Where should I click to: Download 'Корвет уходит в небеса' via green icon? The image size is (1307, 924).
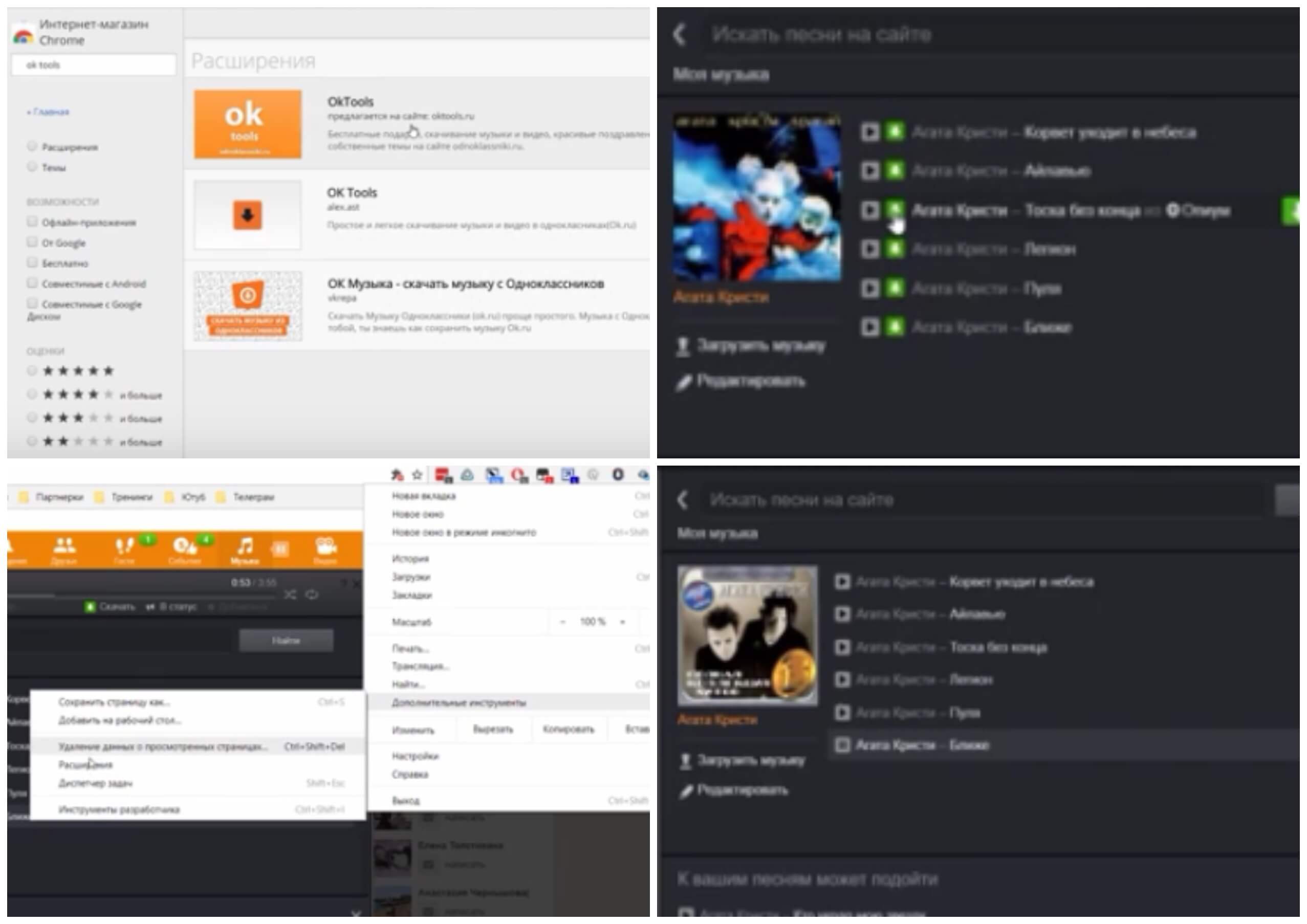pyautogui.click(x=895, y=131)
